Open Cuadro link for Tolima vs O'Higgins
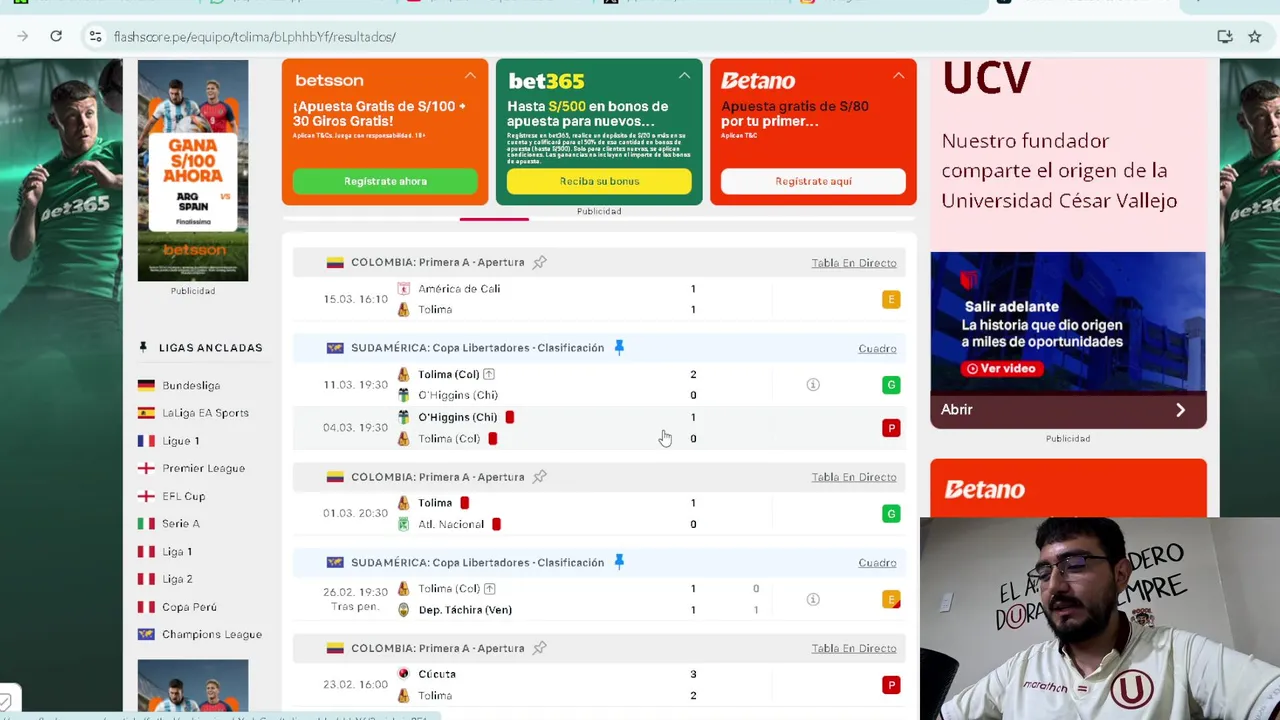This screenshot has height=720, width=1280. 877,348
